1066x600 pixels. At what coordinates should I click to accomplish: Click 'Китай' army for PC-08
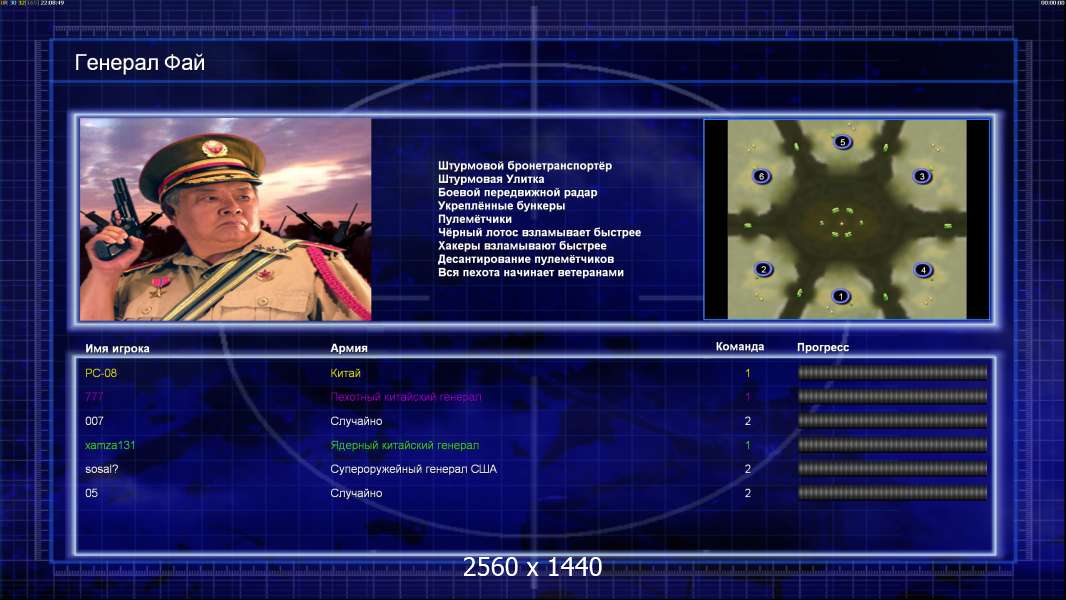coord(345,373)
